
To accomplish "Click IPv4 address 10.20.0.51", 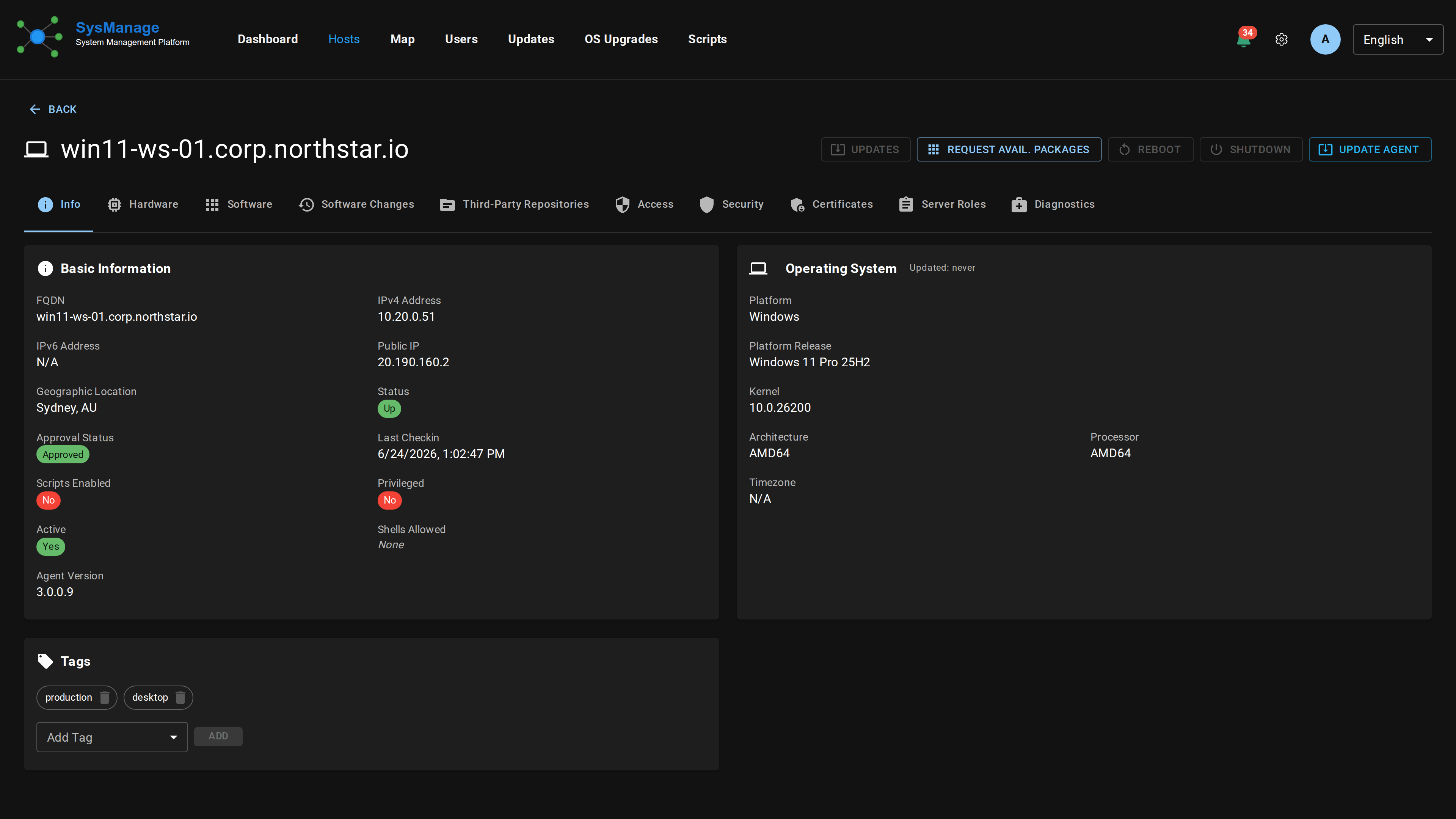I will (x=406, y=317).
